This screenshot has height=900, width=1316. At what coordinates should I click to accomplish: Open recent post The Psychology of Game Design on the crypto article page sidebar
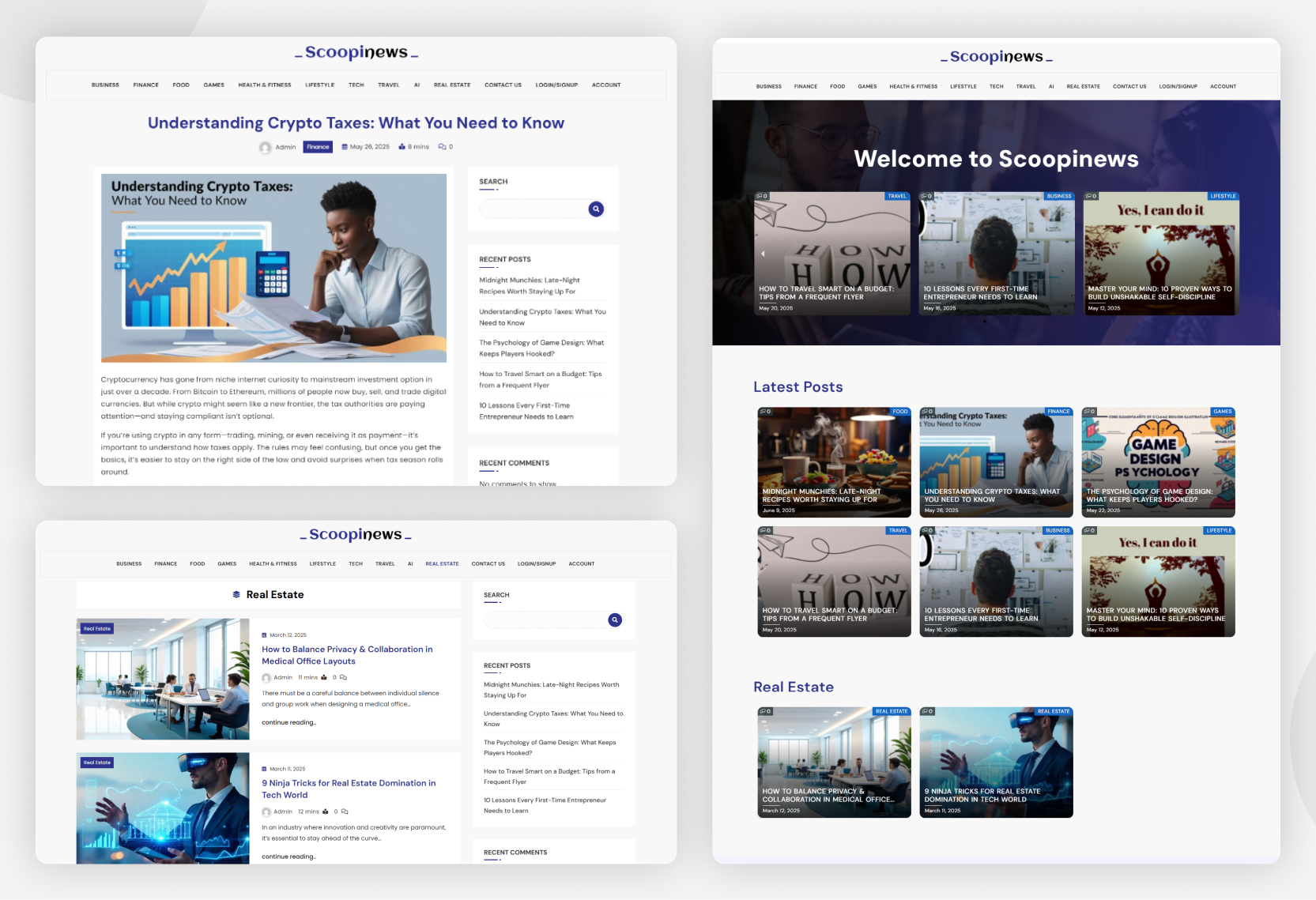(541, 348)
